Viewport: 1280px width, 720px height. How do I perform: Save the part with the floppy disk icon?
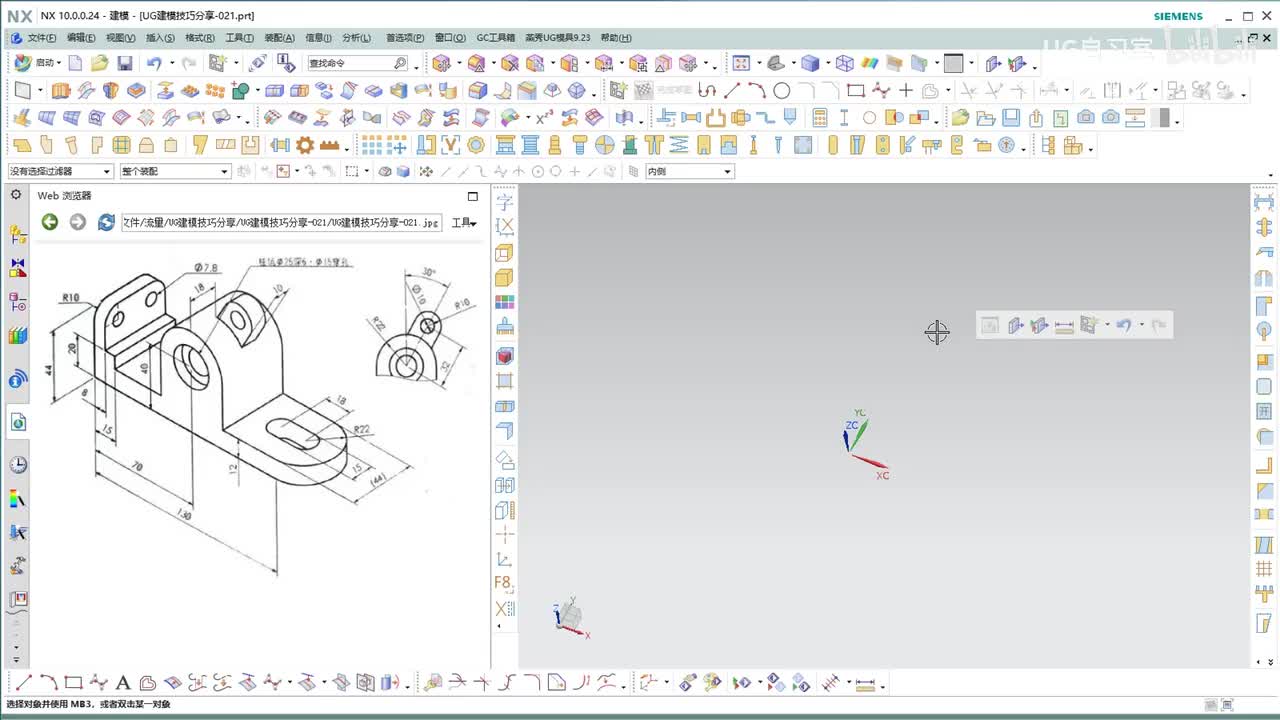click(125, 63)
